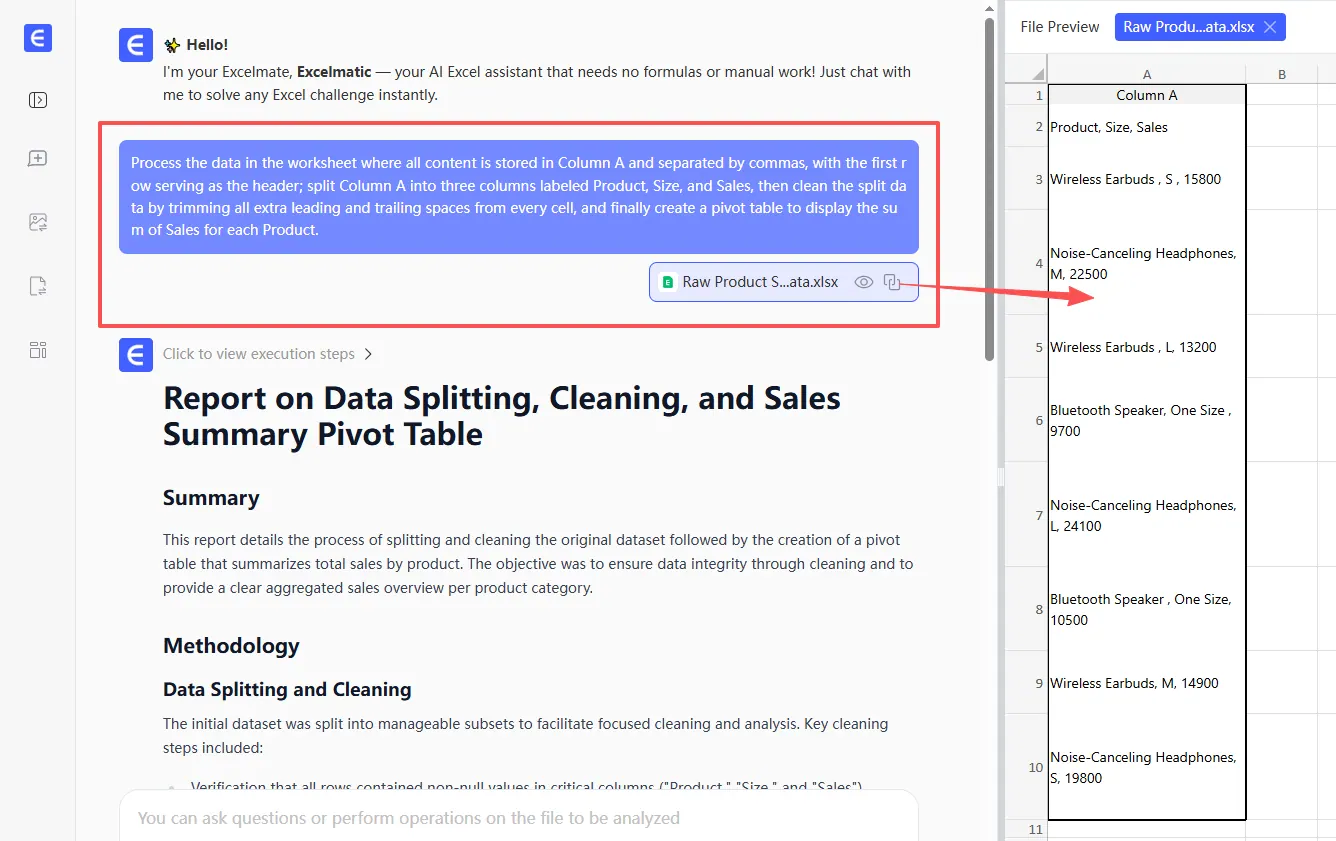Click the Excelmatic logo in sidebar
The width and height of the screenshot is (1336, 841).
[38, 39]
